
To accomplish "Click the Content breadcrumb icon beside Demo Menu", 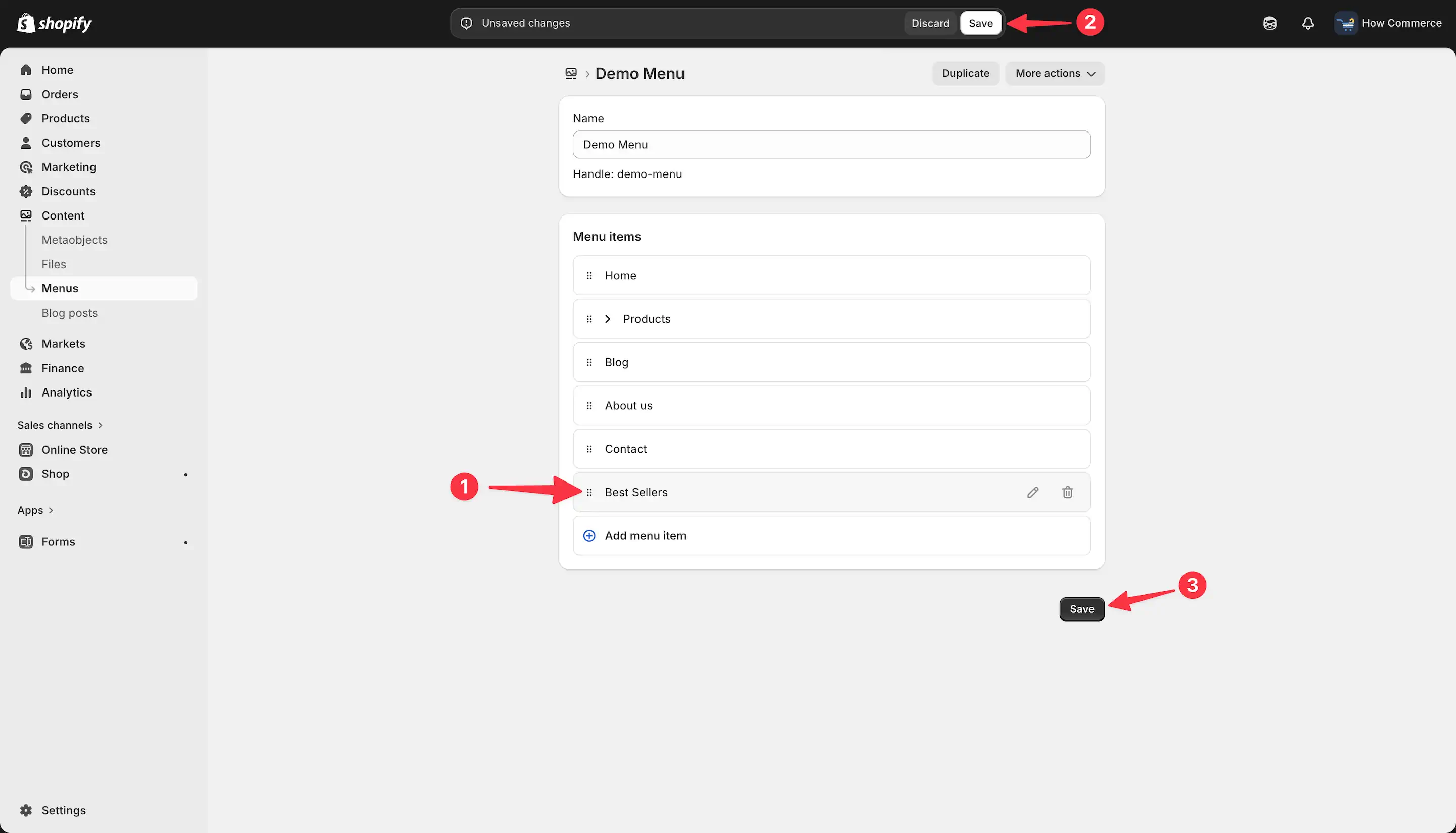I will tap(571, 73).
